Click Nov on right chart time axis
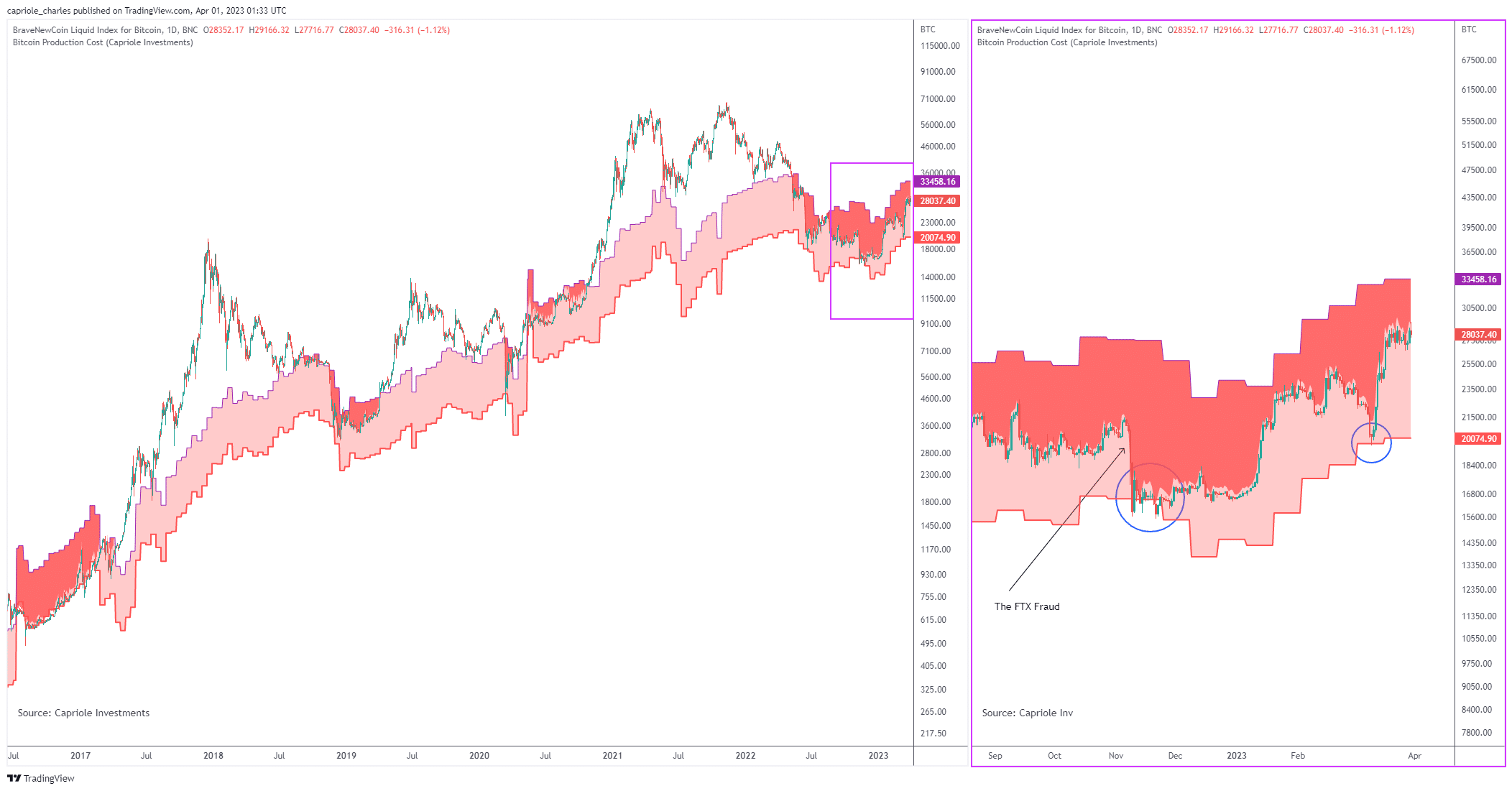Viewport: 1512px width, 791px height. [x=1116, y=756]
